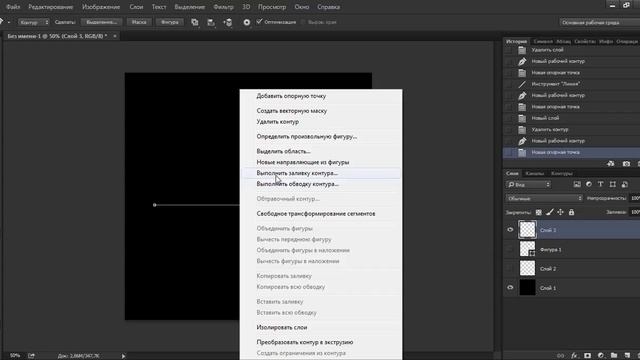This screenshot has height=360, width=640.
Task: Click the Слой 1 black layer thumbnail
Action: [527, 288]
